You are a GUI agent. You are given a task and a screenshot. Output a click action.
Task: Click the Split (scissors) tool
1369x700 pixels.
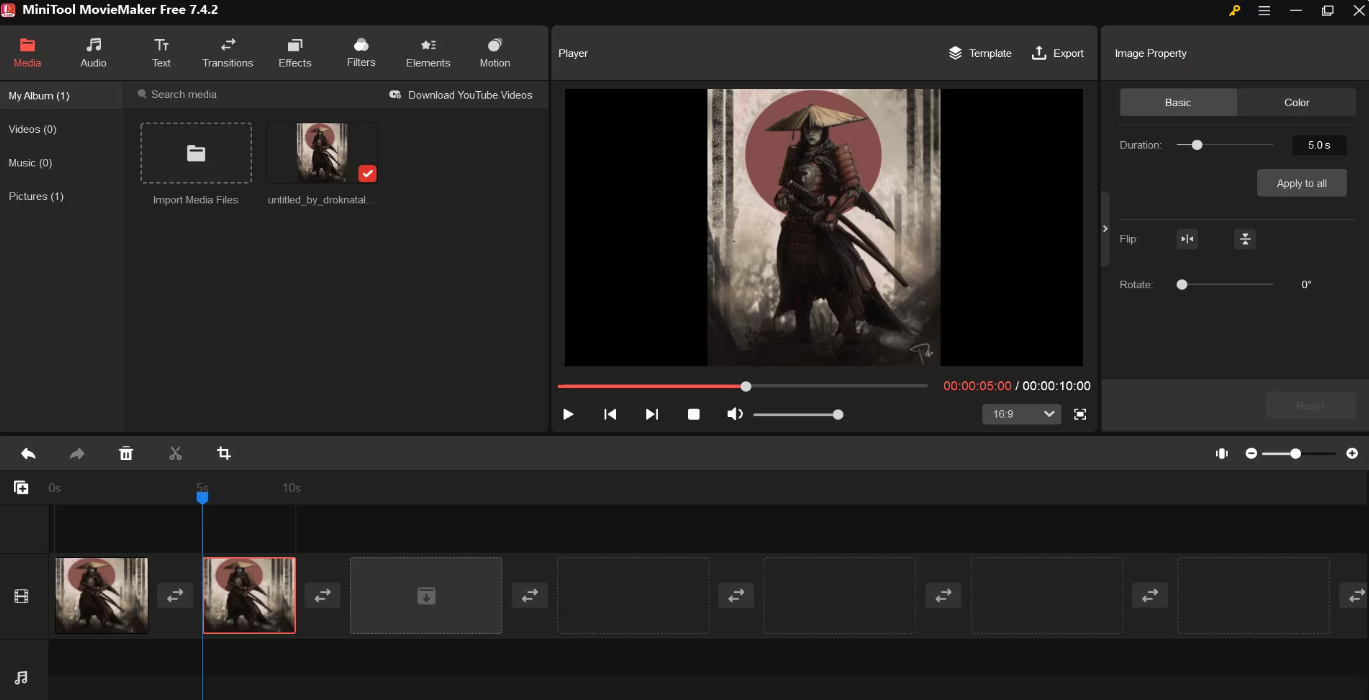click(175, 453)
